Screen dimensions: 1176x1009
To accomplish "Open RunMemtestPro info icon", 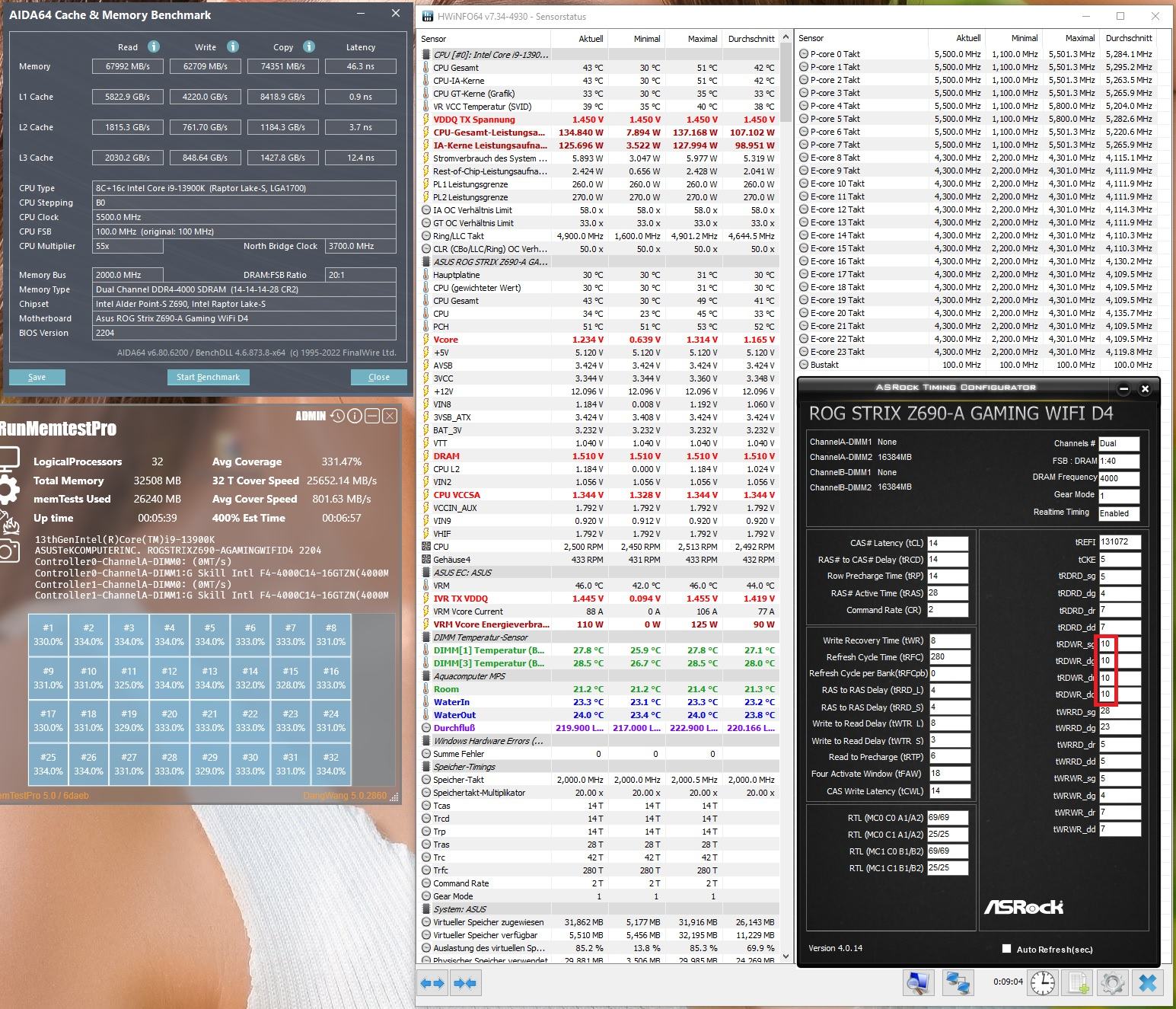I will (x=355, y=416).
